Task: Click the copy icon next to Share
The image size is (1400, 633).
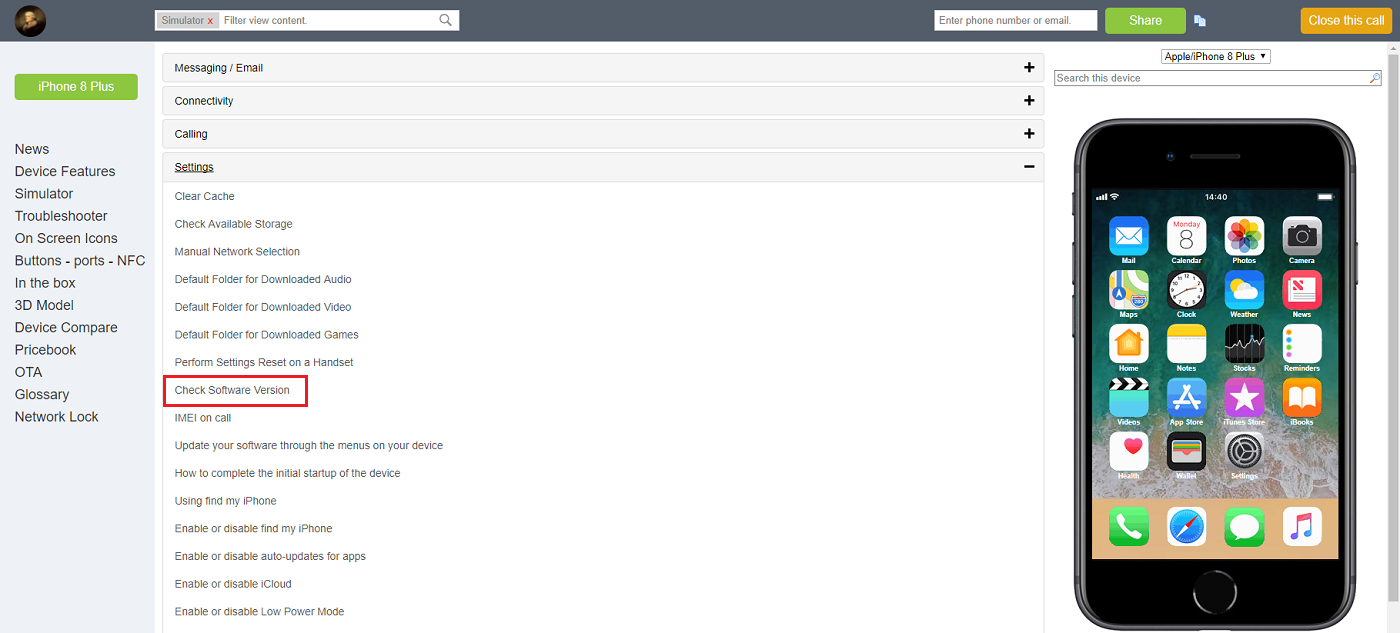Action: [1200, 20]
